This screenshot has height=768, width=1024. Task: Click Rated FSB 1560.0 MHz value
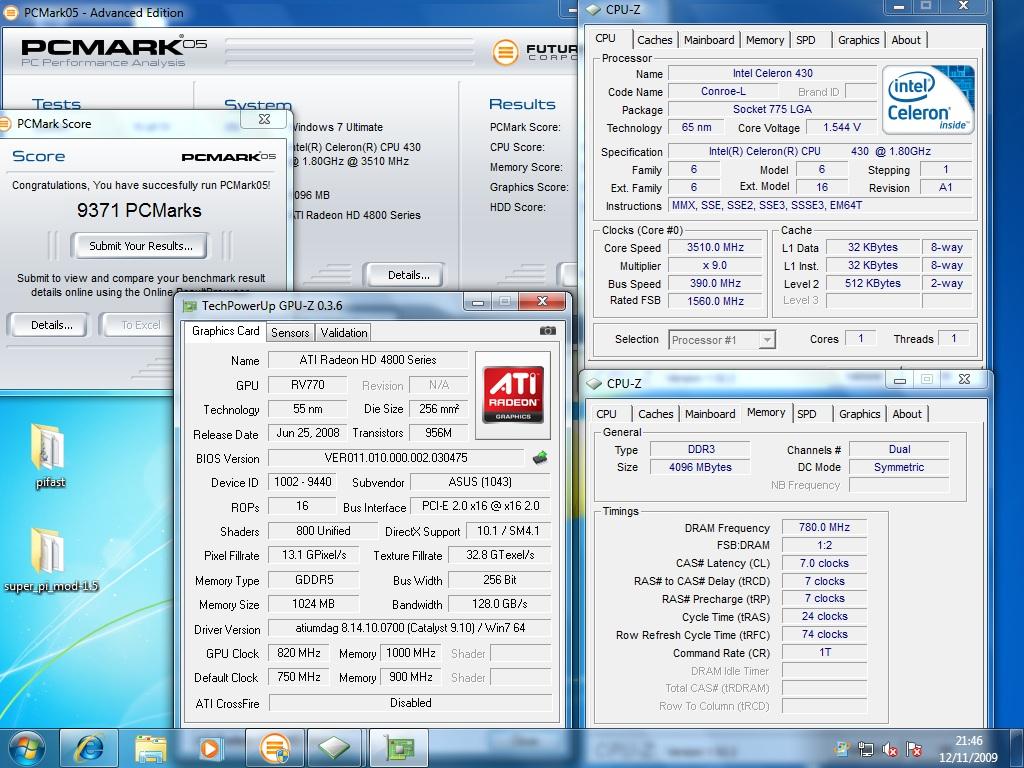pos(715,301)
